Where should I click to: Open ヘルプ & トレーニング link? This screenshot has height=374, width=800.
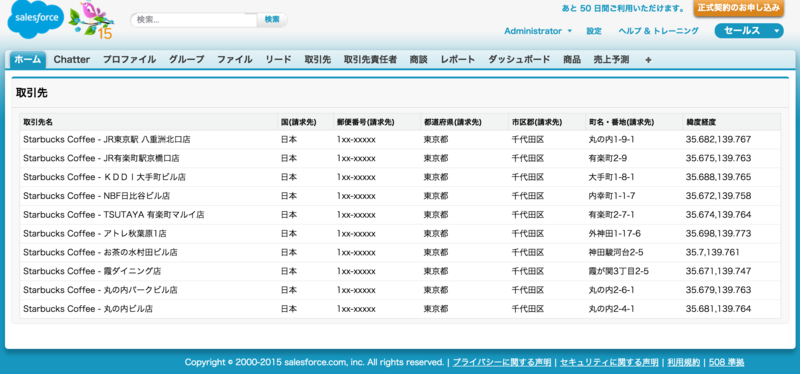click(x=658, y=31)
